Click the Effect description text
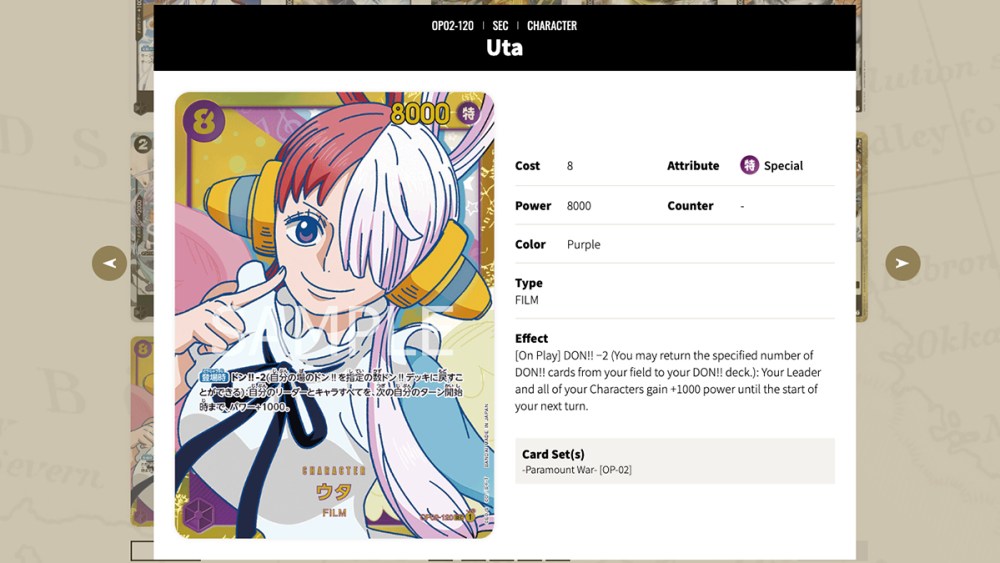The width and height of the screenshot is (1000, 563). (x=668, y=381)
